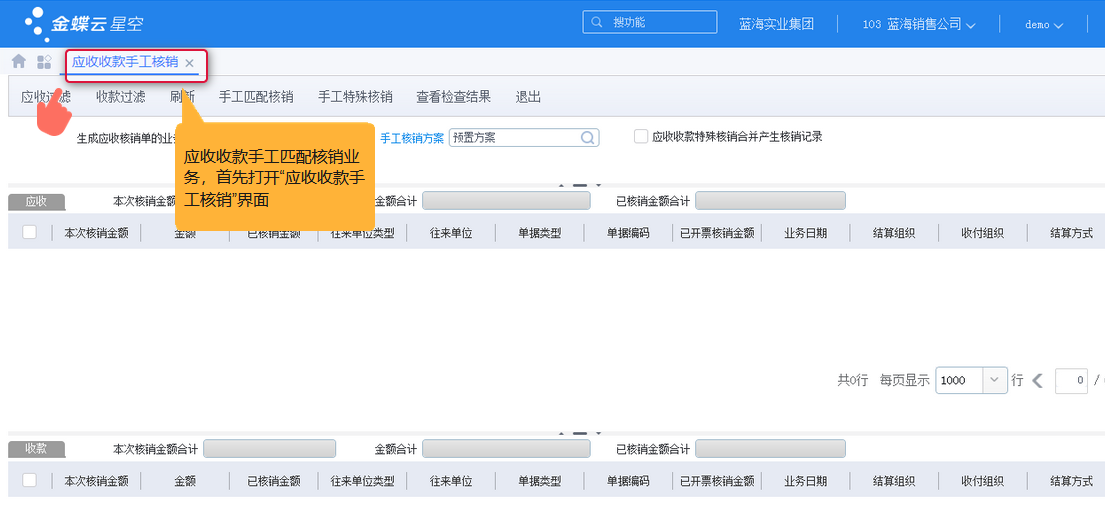Click 业务日期 column header in 应收 table
Viewport: 1105px width, 525px height.
coord(805,233)
